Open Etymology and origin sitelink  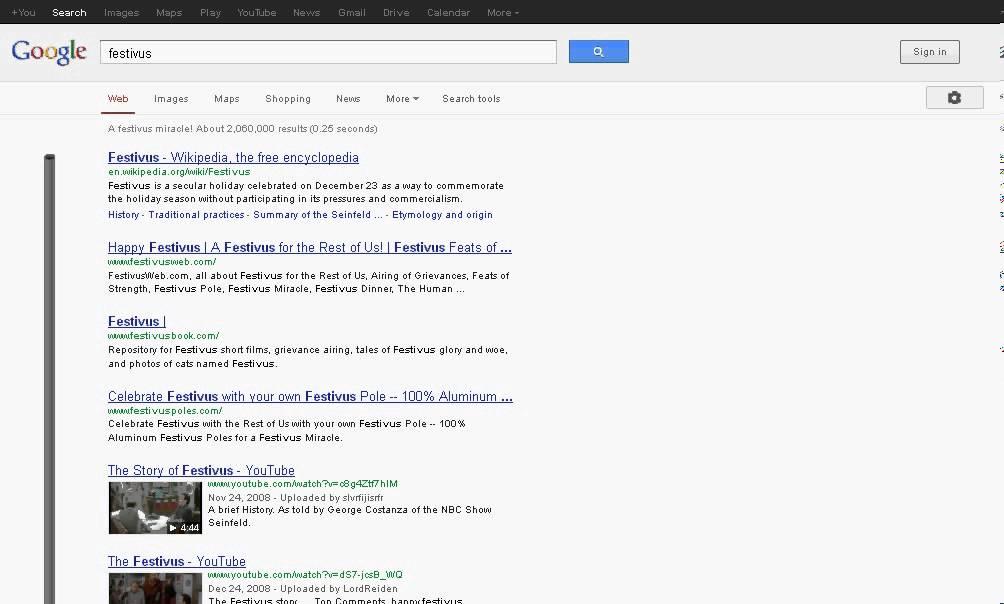click(x=442, y=215)
